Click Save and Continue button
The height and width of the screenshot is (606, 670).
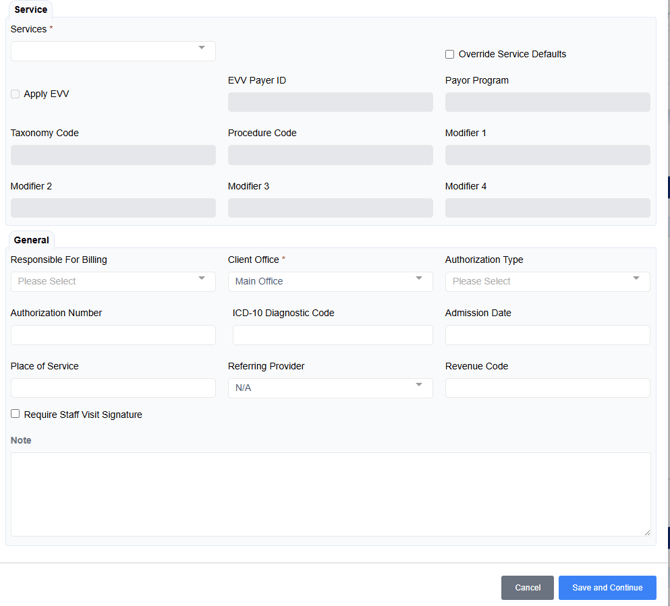(607, 587)
